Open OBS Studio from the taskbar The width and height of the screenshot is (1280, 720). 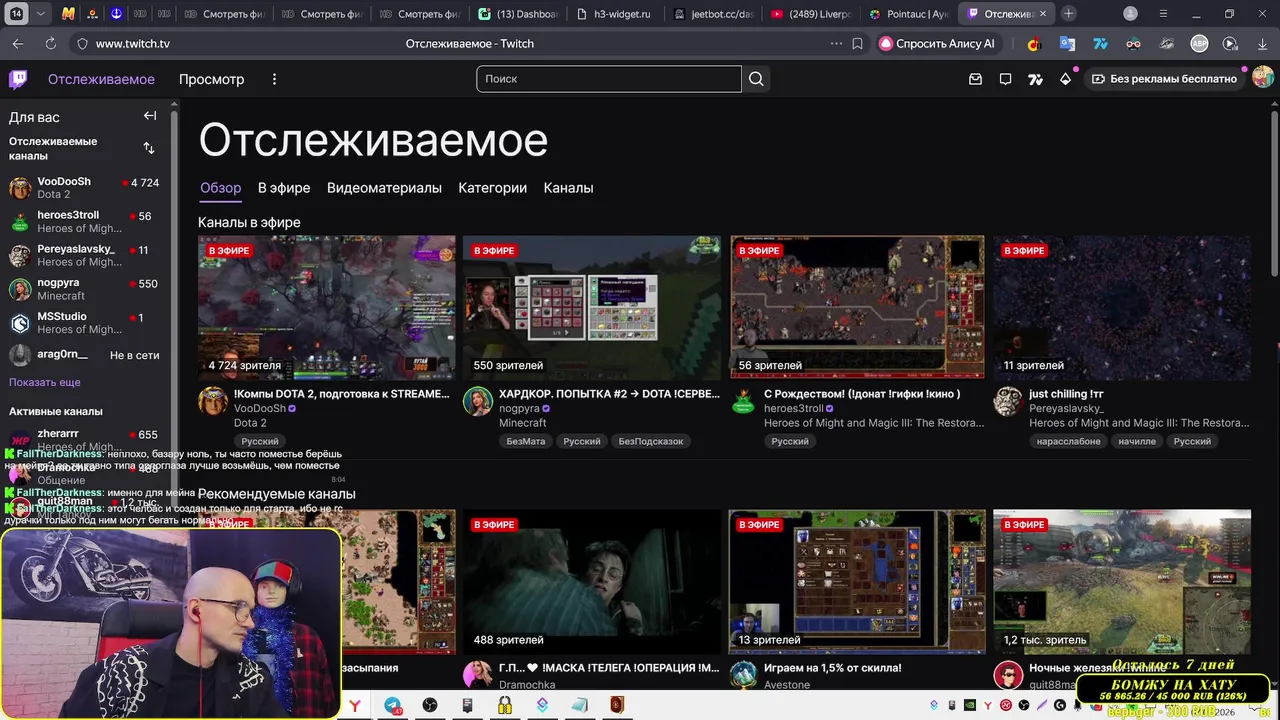click(x=430, y=706)
